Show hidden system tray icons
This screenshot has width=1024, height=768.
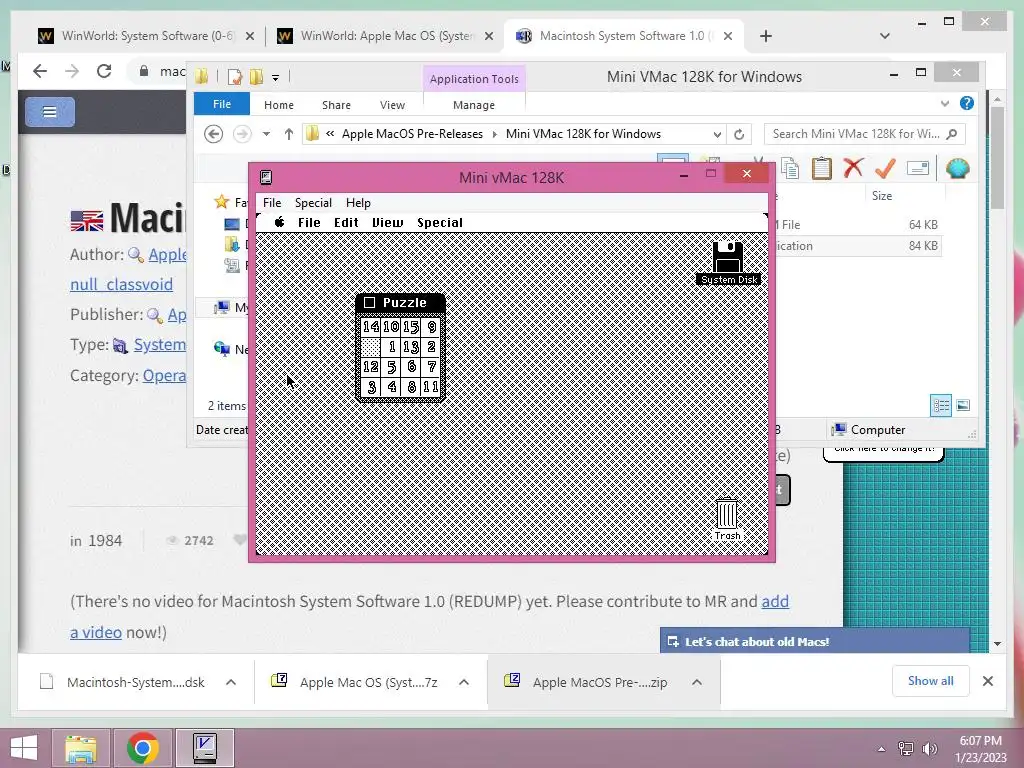click(x=882, y=748)
